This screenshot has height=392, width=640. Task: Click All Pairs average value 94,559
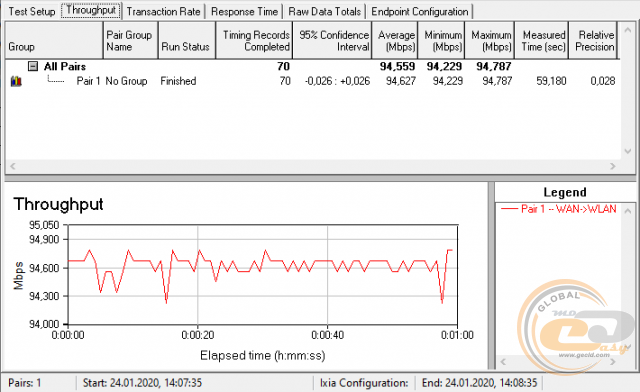pos(397,66)
